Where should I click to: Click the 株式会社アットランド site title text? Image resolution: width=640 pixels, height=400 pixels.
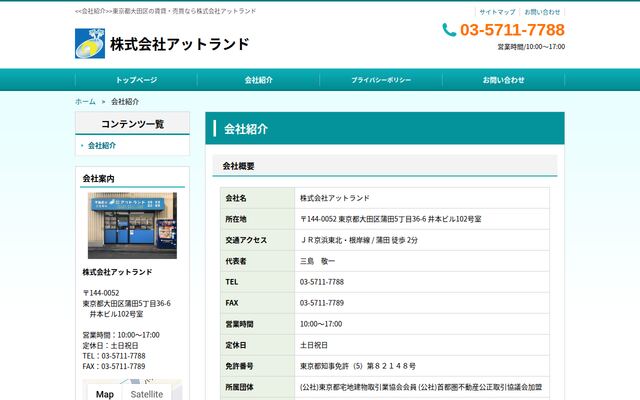[180, 44]
